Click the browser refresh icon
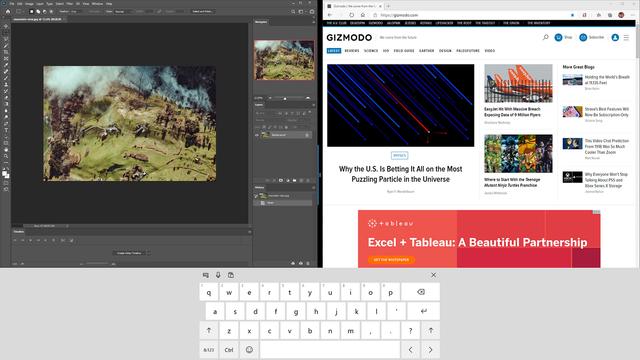 (351, 15)
